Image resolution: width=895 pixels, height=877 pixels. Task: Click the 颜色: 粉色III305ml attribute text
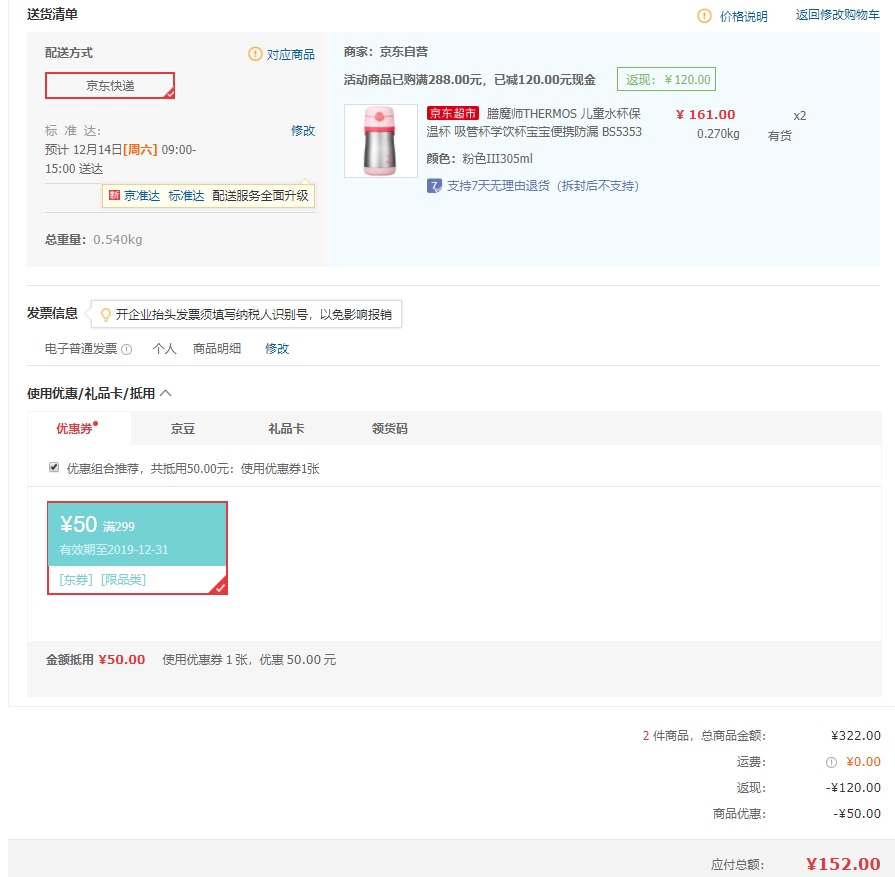click(479, 159)
